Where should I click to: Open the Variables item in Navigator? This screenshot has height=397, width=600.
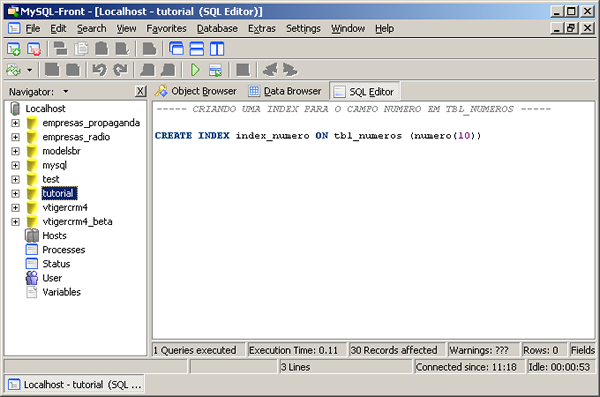click(x=62, y=292)
